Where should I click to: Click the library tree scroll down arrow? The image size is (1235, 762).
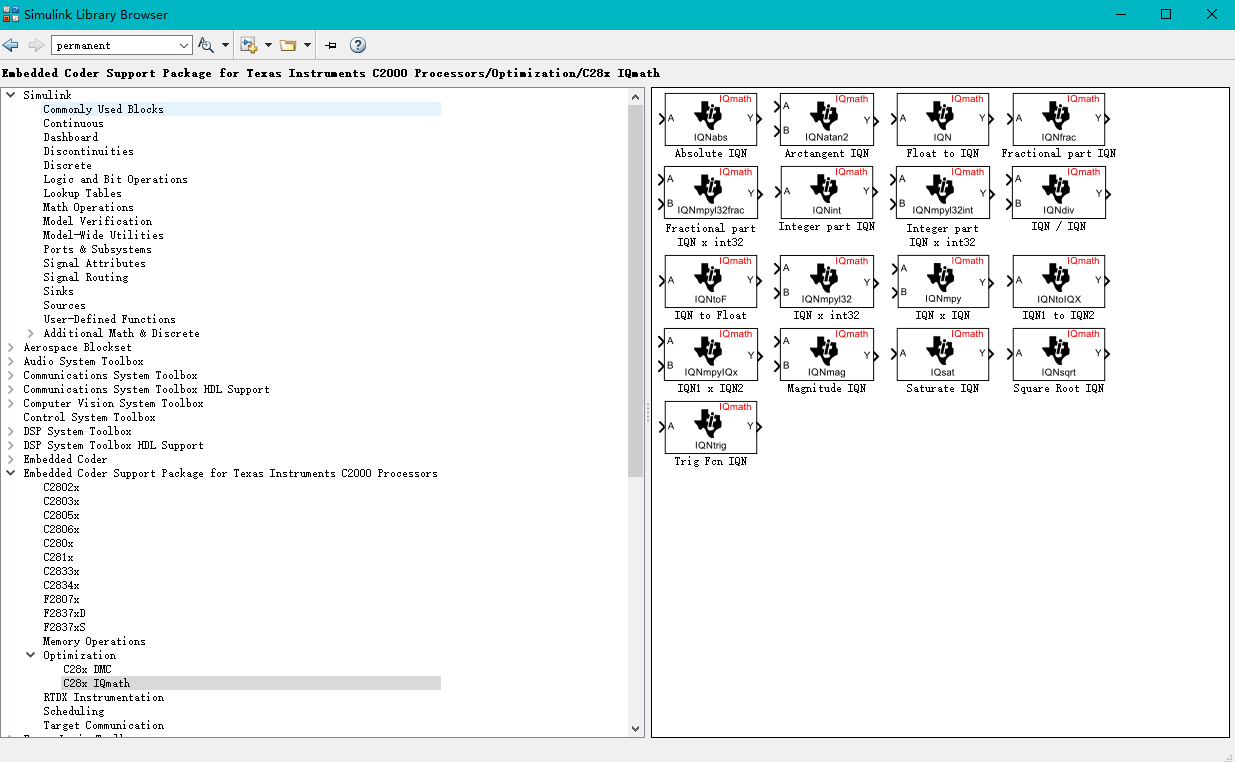[x=636, y=730]
